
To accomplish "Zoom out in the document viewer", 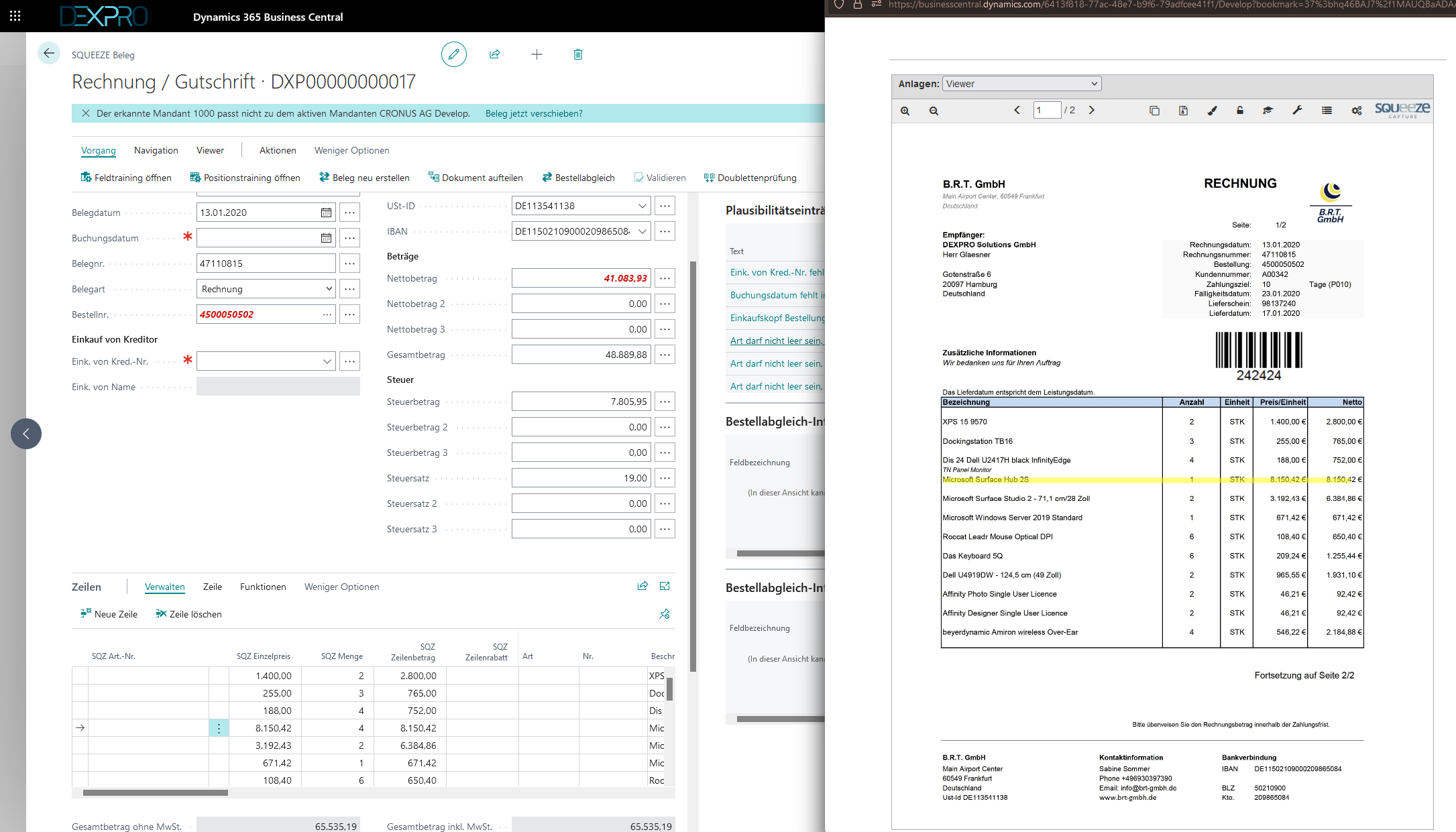I will (x=934, y=111).
